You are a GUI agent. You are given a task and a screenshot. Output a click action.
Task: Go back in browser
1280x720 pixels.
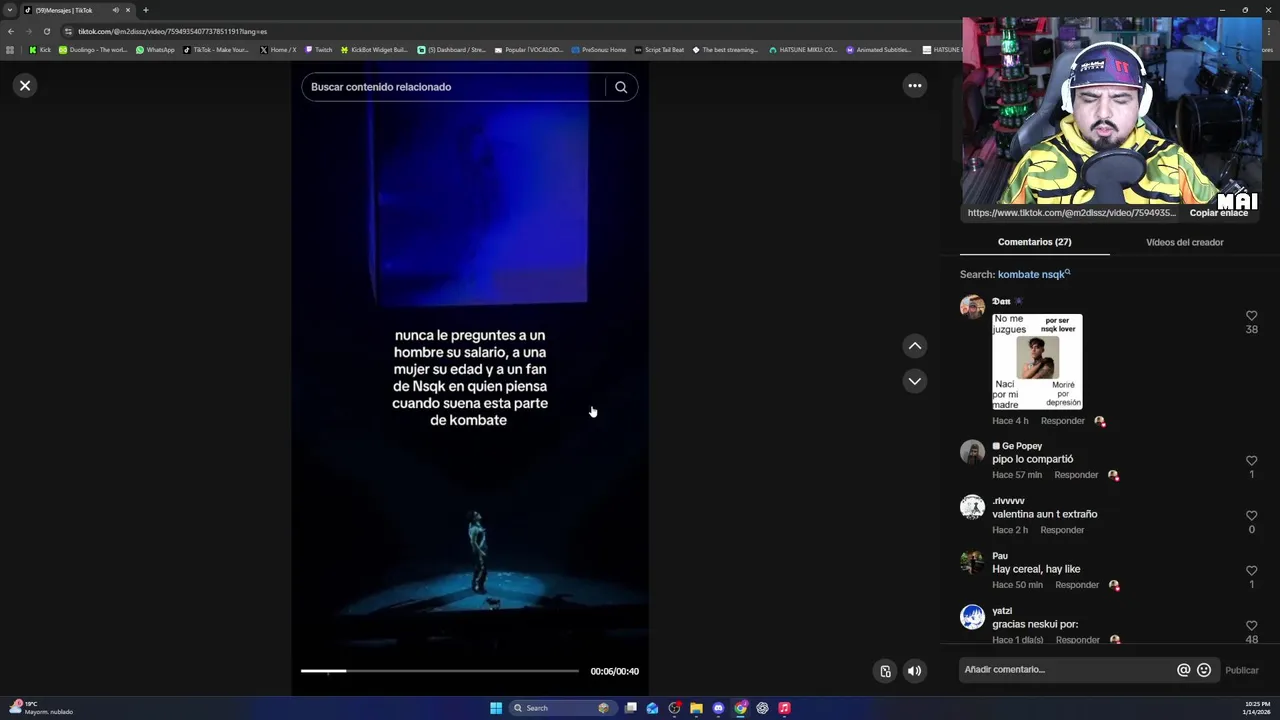tap(10, 31)
